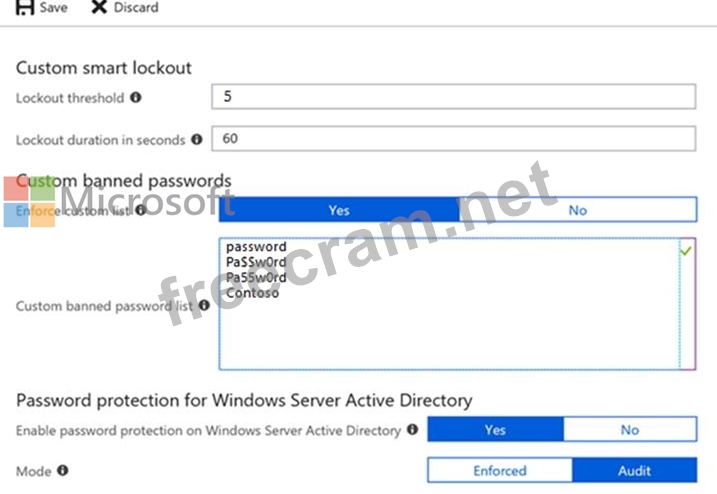Enable Windows Server AD password protection with Yes
Screen dimensions: 717x494
click(x=495, y=430)
